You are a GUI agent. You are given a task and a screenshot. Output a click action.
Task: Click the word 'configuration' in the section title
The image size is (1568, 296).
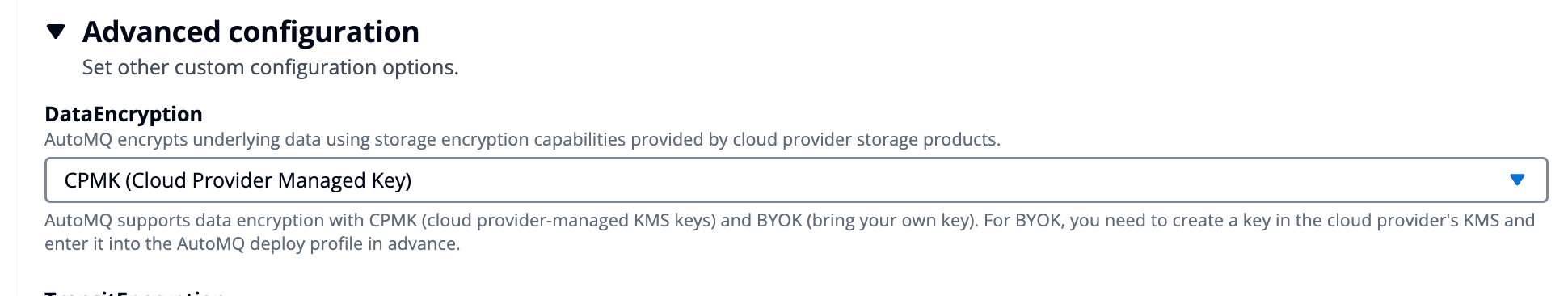pos(324,32)
